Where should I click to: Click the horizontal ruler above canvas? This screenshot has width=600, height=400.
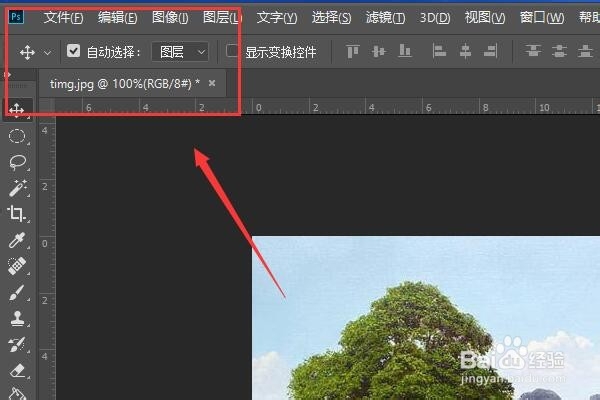327,106
